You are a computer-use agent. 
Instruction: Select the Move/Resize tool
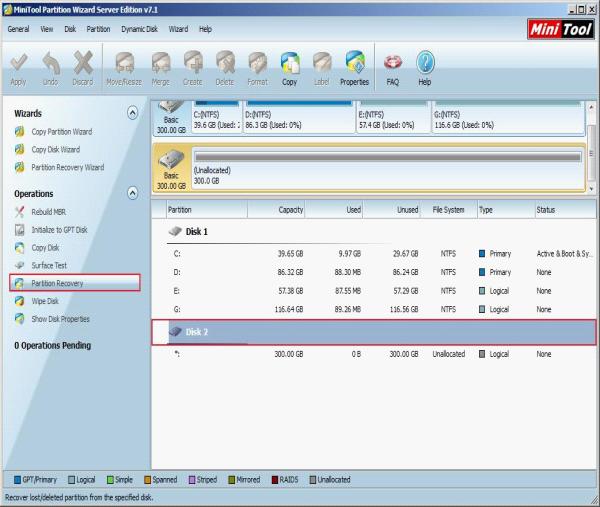click(124, 69)
